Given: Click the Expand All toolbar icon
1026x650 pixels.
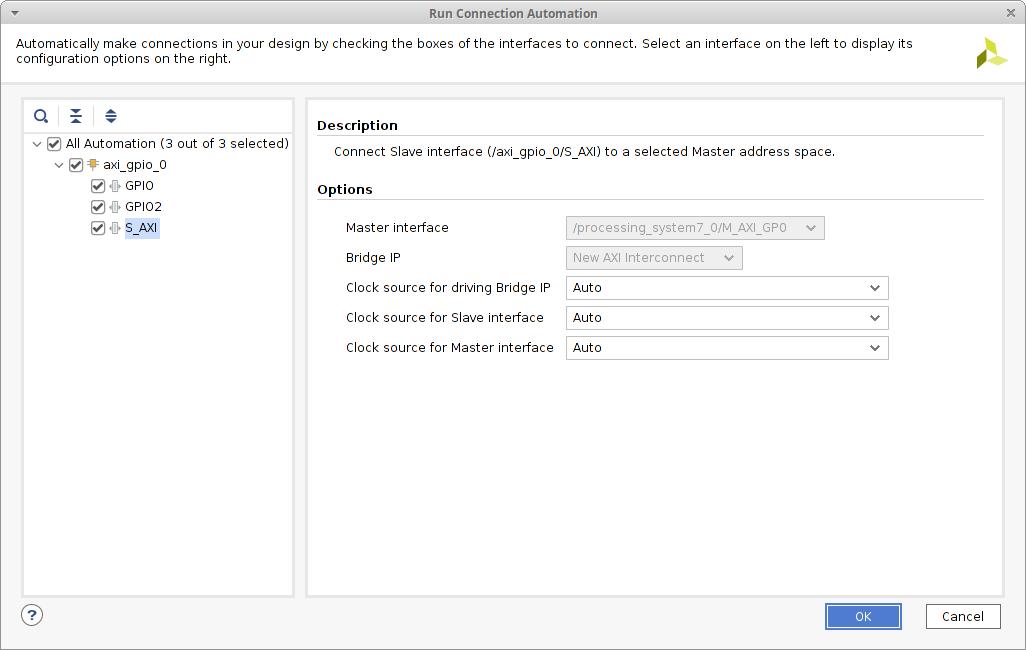Looking at the screenshot, I should (111, 116).
